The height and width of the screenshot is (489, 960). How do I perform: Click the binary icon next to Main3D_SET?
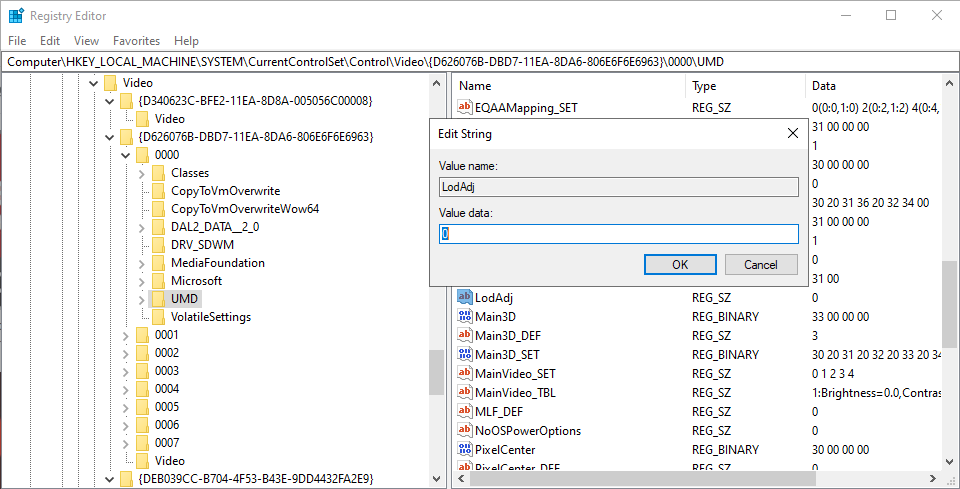tap(465, 354)
